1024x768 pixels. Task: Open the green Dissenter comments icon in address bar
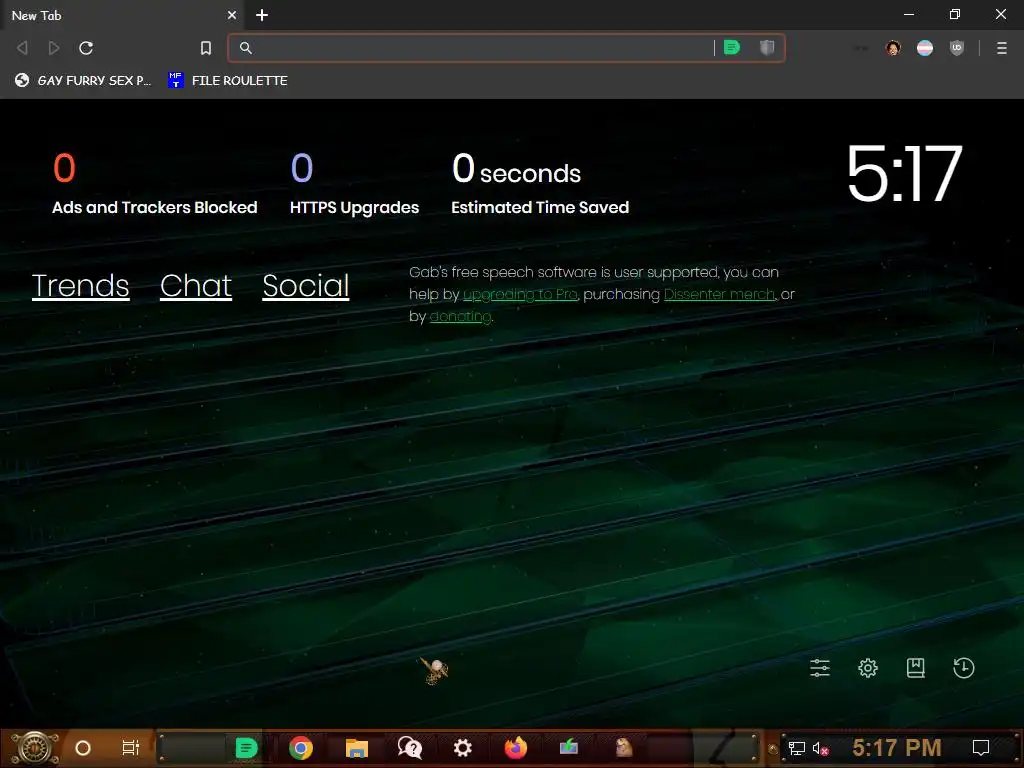pyautogui.click(x=732, y=48)
